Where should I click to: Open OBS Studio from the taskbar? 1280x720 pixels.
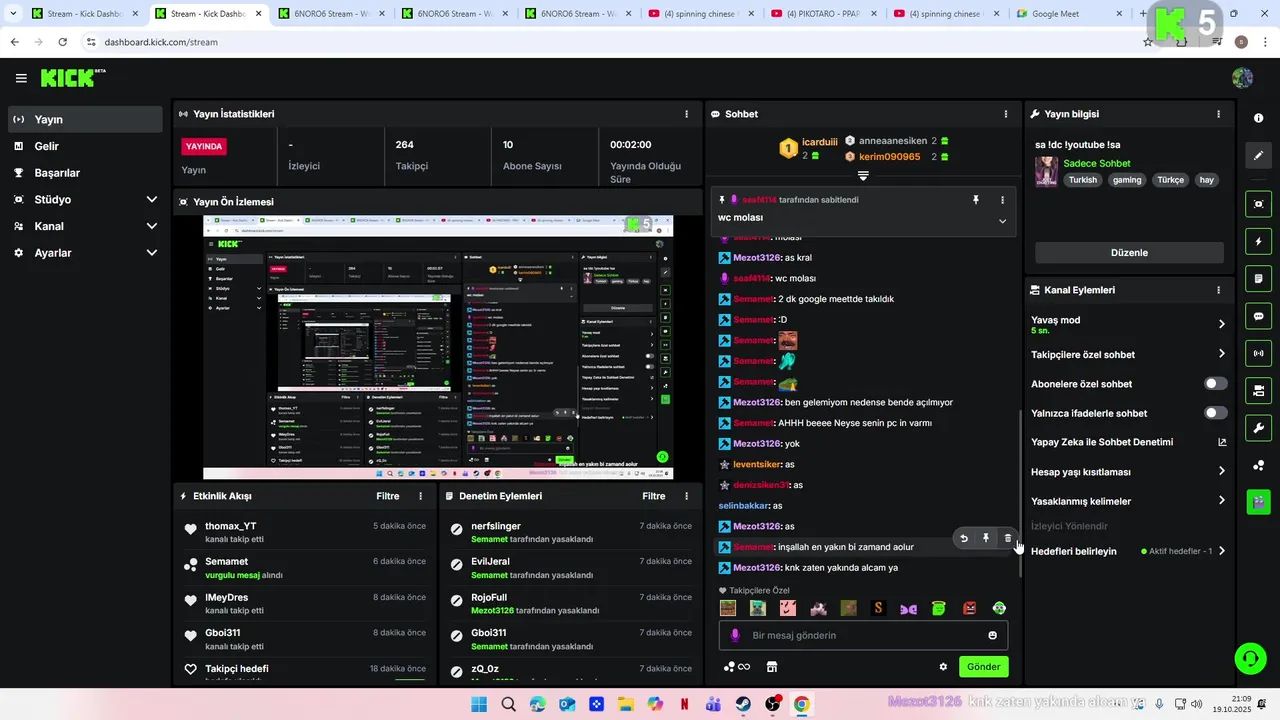[772, 704]
